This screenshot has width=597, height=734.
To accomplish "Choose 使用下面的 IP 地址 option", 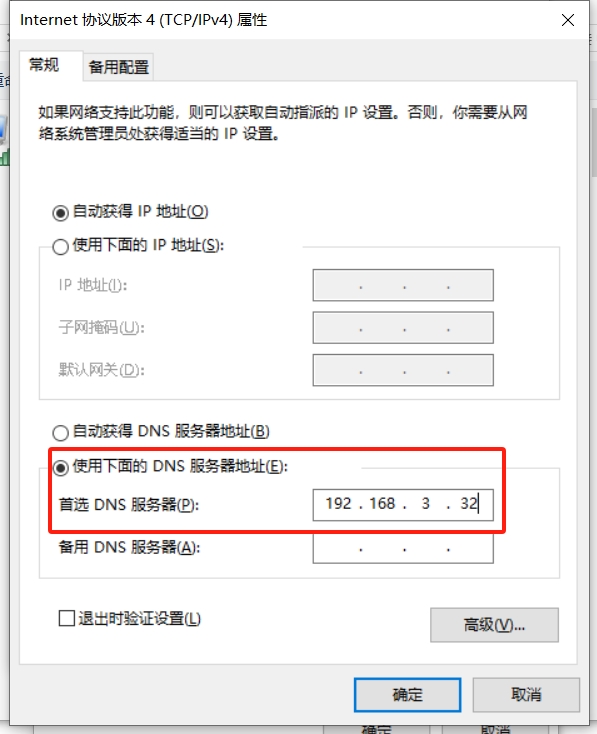I will (60, 246).
